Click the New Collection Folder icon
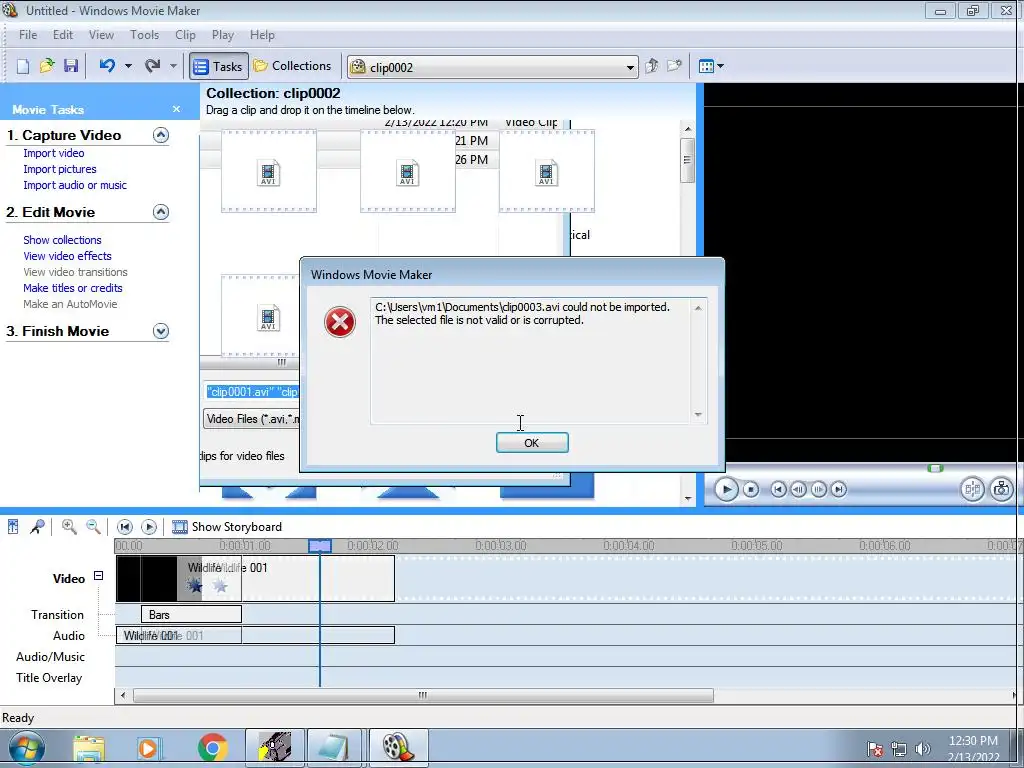The width and height of the screenshot is (1024, 768). pyautogui.click(x=674, y=66)
